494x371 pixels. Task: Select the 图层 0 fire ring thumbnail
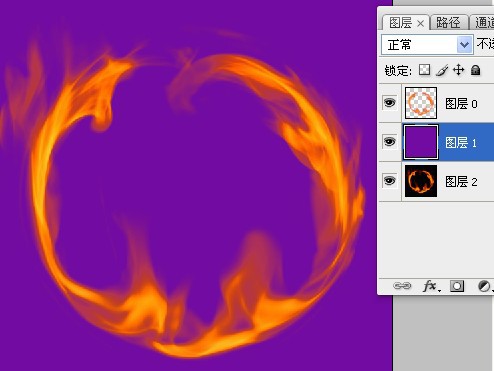(x=421, y=103)
